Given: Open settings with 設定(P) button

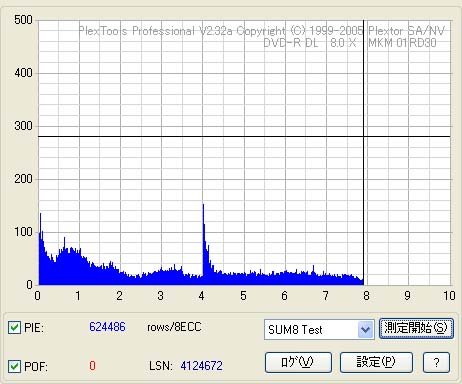Looking at the screenshot, I should (x=376, y=362).
